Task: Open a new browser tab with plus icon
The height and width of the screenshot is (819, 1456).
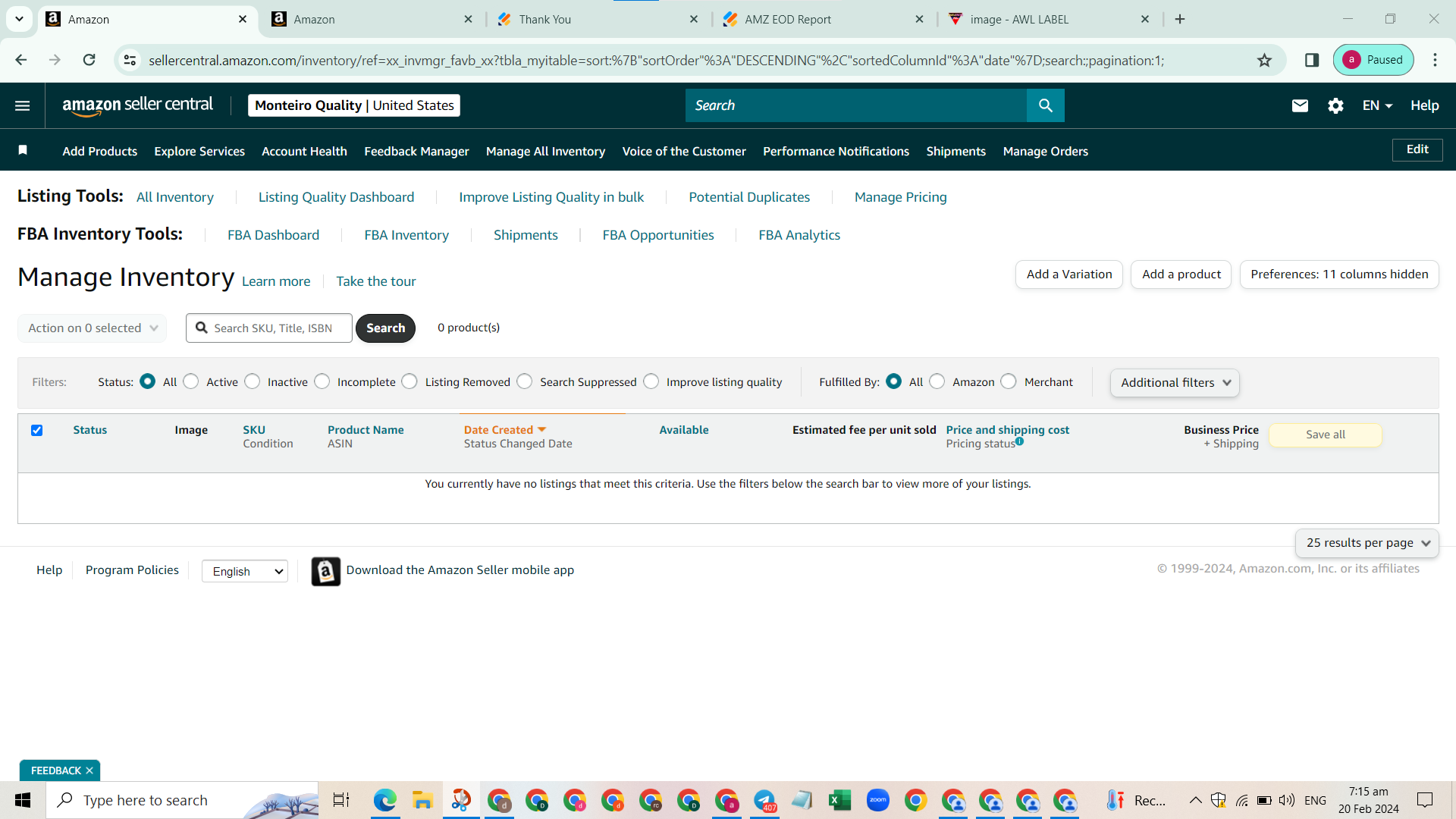Action: click(1180, 19)
